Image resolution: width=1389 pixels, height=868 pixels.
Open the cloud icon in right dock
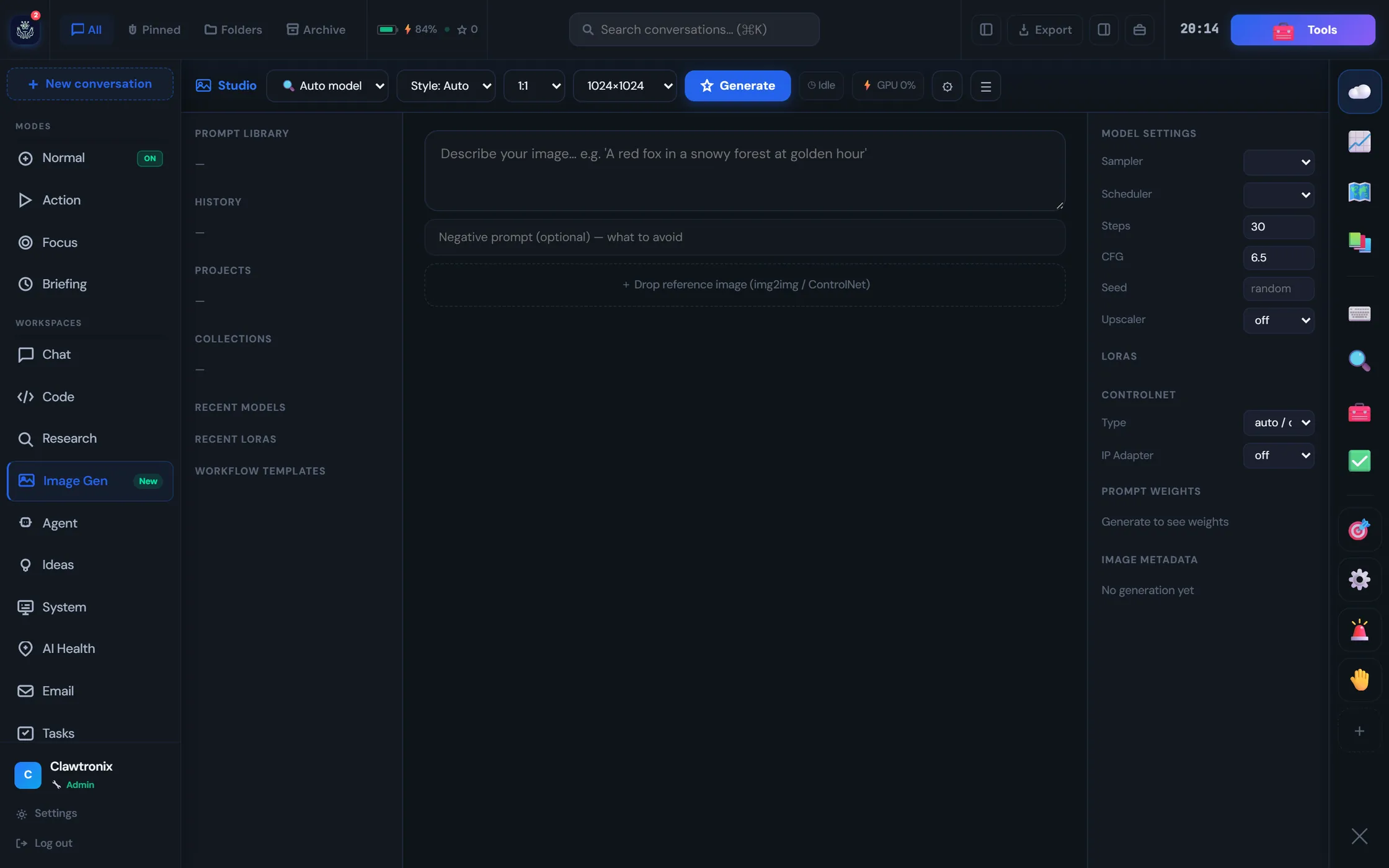tap(1359, 92)
